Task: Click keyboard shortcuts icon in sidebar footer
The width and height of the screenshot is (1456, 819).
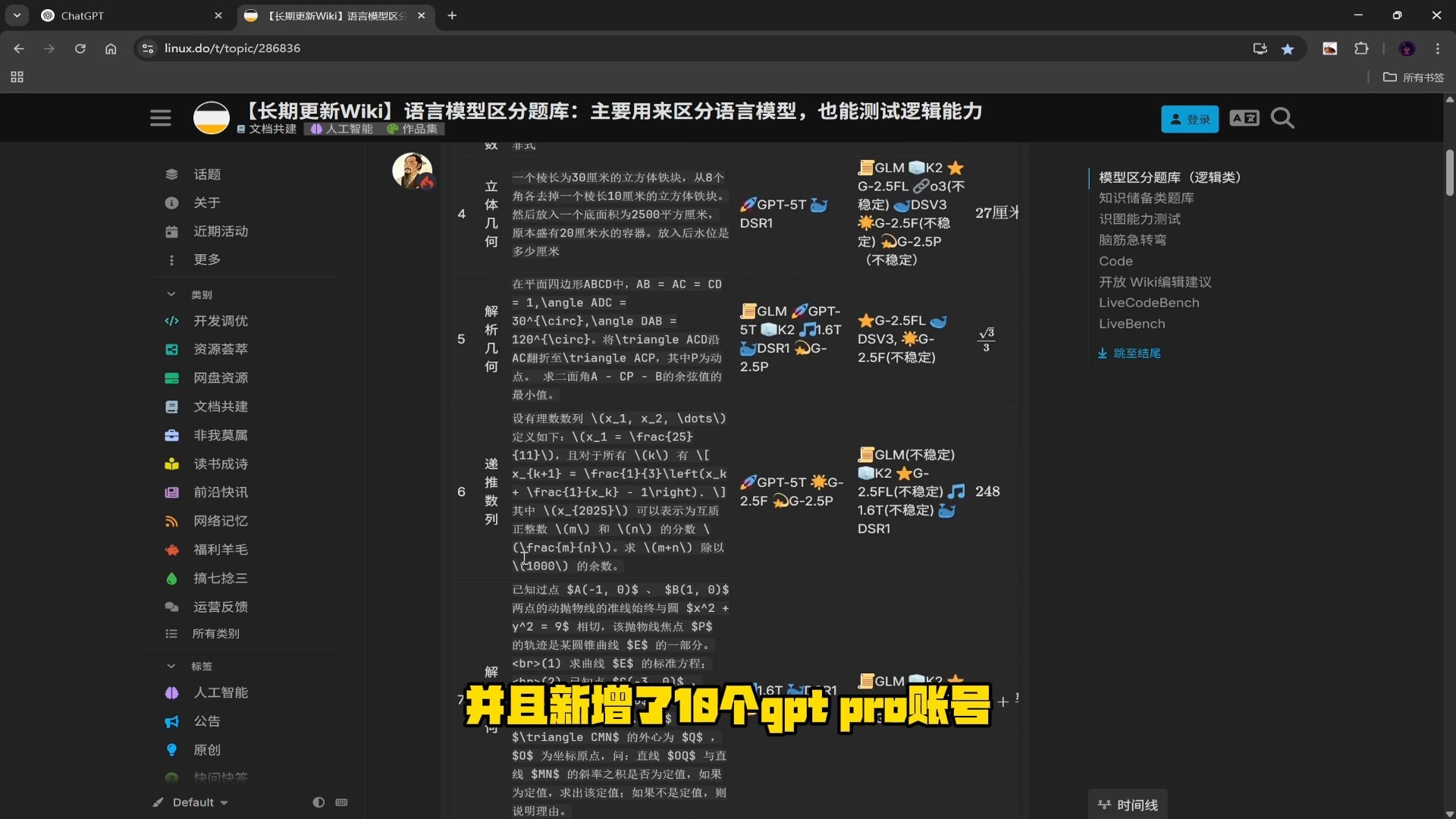Action: (341, 802)
